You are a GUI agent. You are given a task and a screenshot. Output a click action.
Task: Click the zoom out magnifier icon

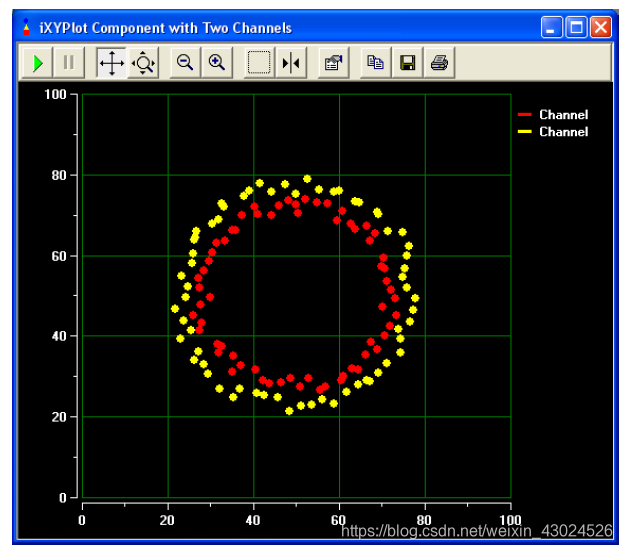tap(185, 63)
